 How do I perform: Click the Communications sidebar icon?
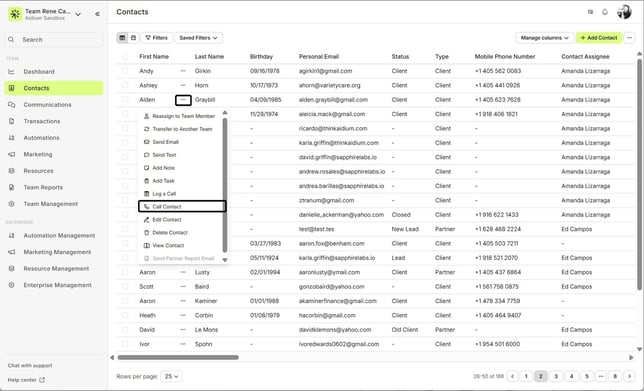[12, 105]
